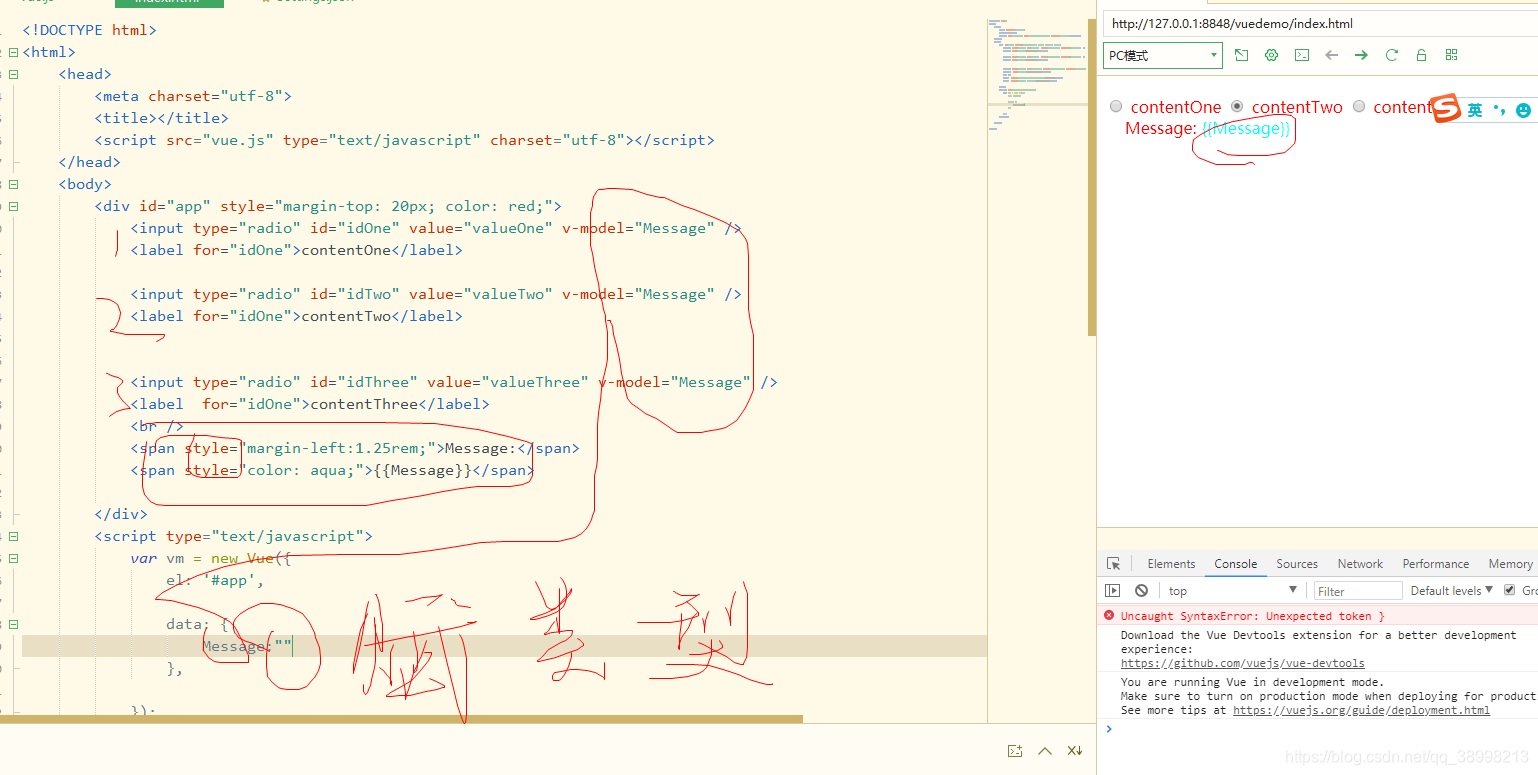Click the contentOne label in preview

pyautogui.click(x=1176, y=107)
